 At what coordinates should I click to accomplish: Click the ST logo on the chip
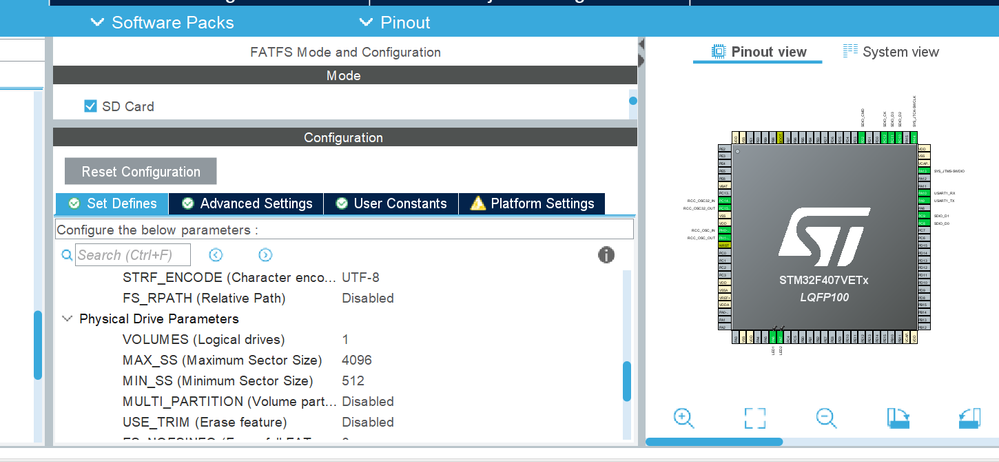pos(824,236)
